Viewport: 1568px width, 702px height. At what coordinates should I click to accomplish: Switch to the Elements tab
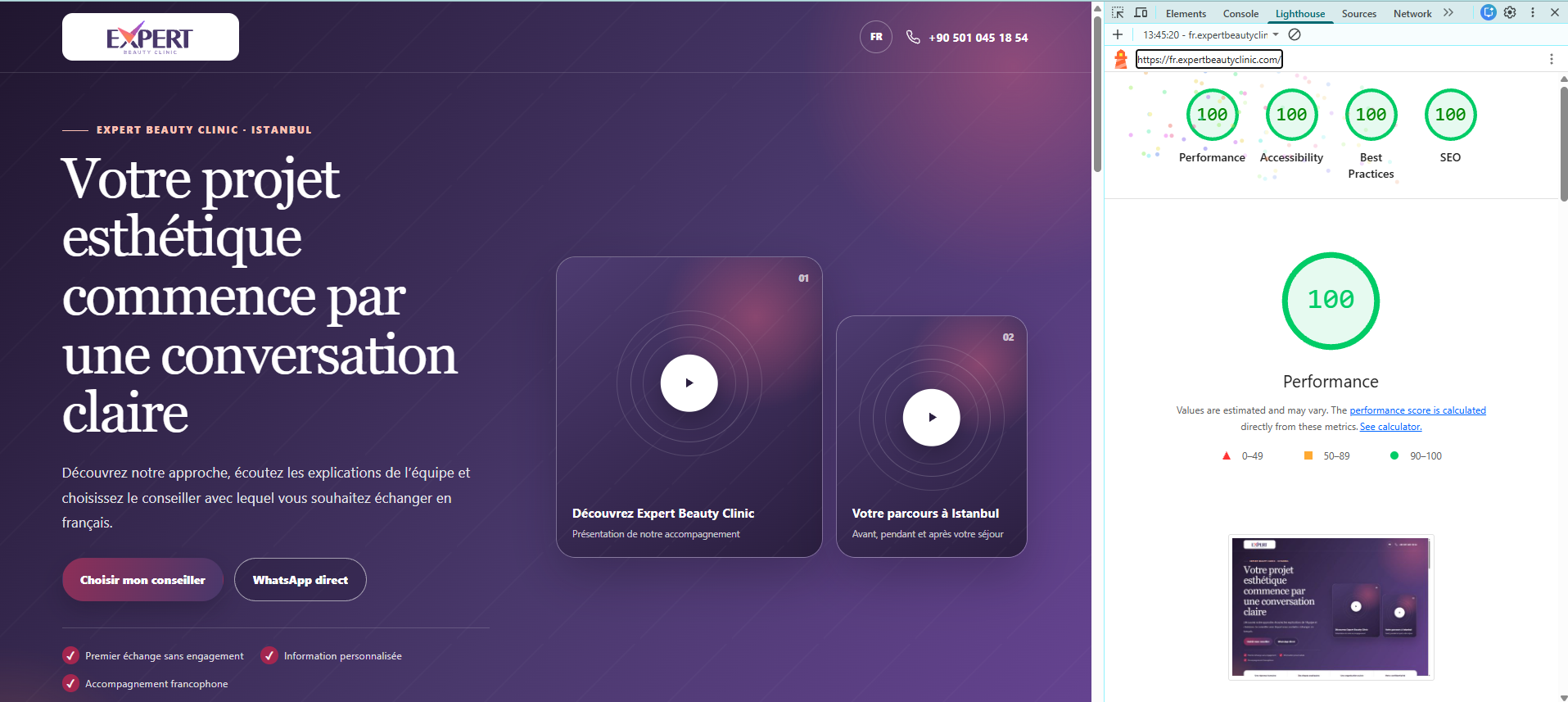click(1186, 14)
